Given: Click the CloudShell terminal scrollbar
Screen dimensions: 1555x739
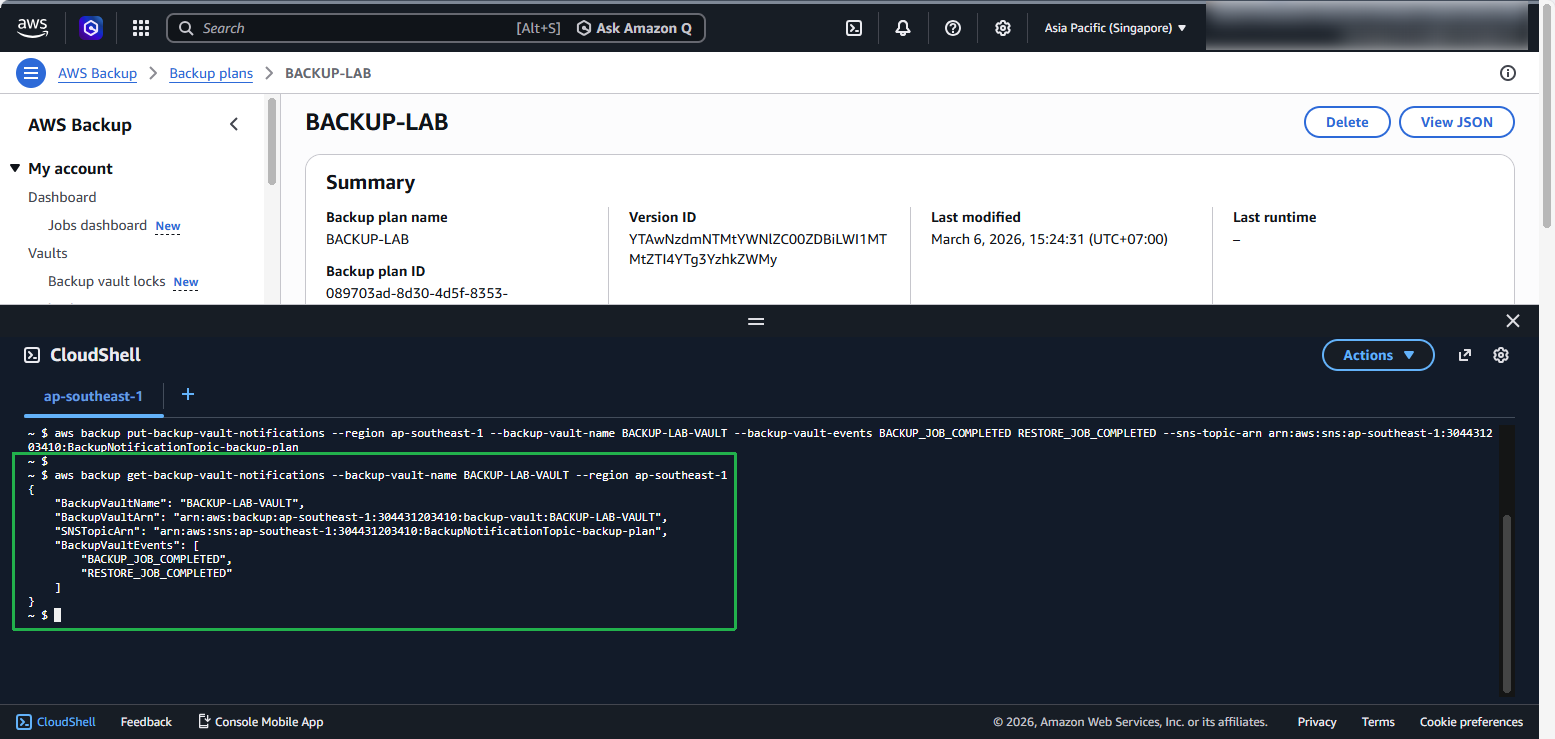Looking at the screenshot, I should point(1507,603).
